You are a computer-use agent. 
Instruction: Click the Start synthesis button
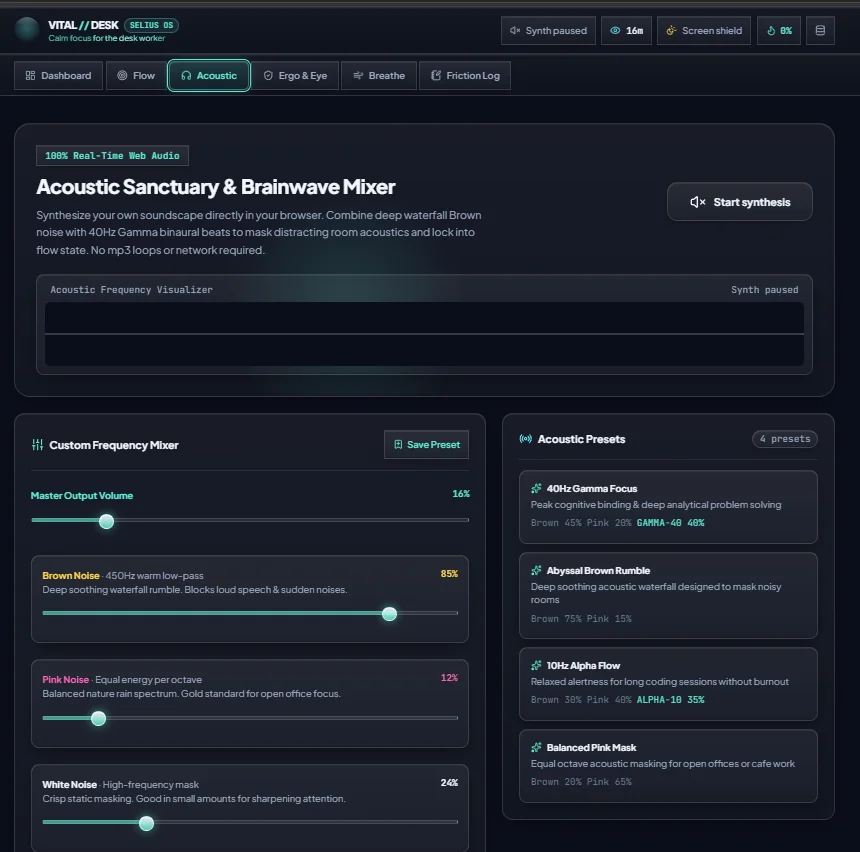click(739, 202)
